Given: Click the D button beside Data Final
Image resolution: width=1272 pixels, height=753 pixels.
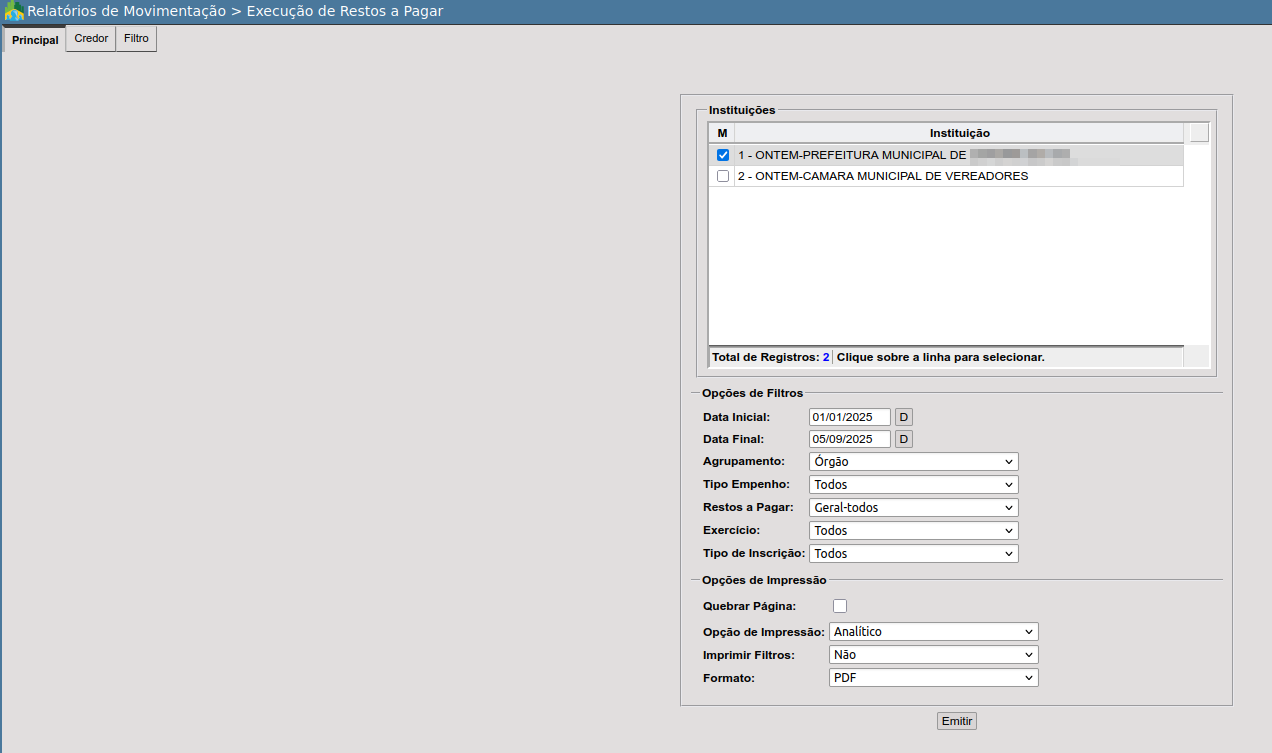Looking at the screenshot, I should tap(903, 439).
